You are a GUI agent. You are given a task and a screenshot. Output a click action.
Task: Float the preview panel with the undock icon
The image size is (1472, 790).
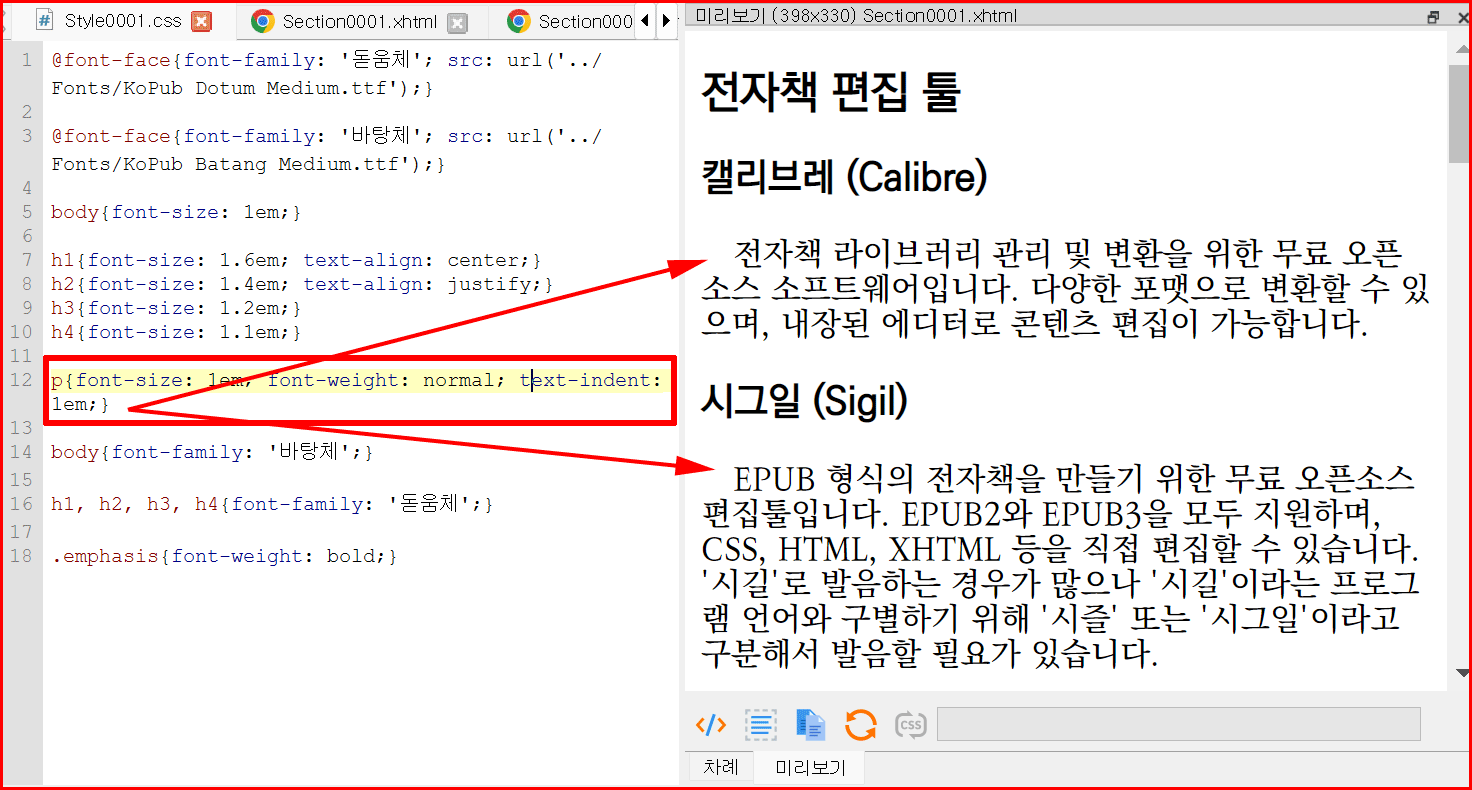pyautogui.click(x=1434, y=16)
